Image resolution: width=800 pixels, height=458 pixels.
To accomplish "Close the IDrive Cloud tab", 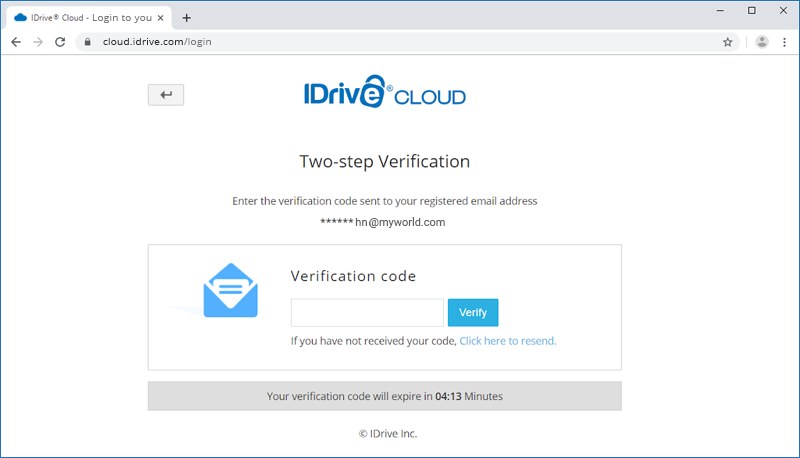I will [x=160, y=18].
